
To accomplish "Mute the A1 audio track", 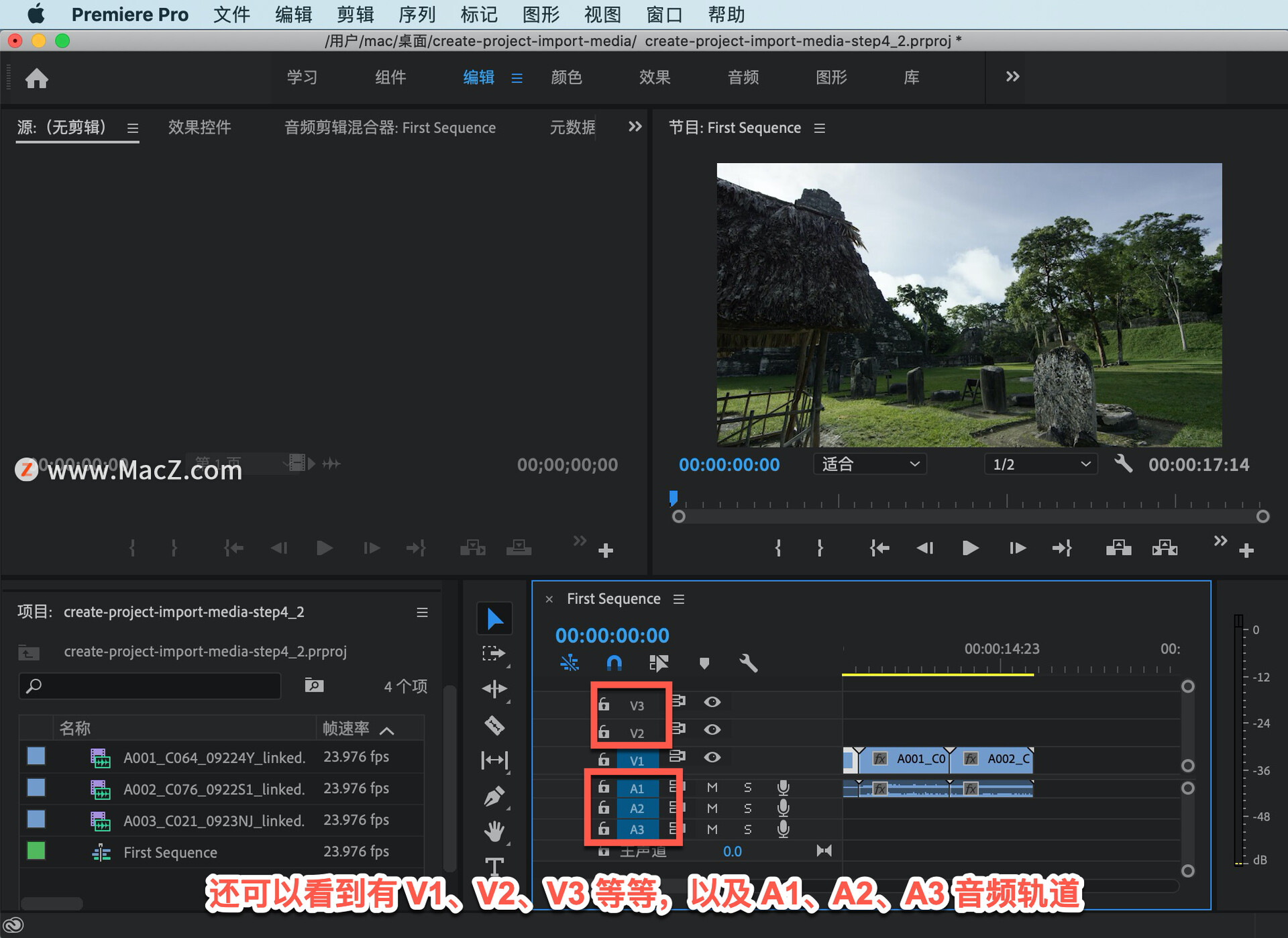I will click(712, 788).
